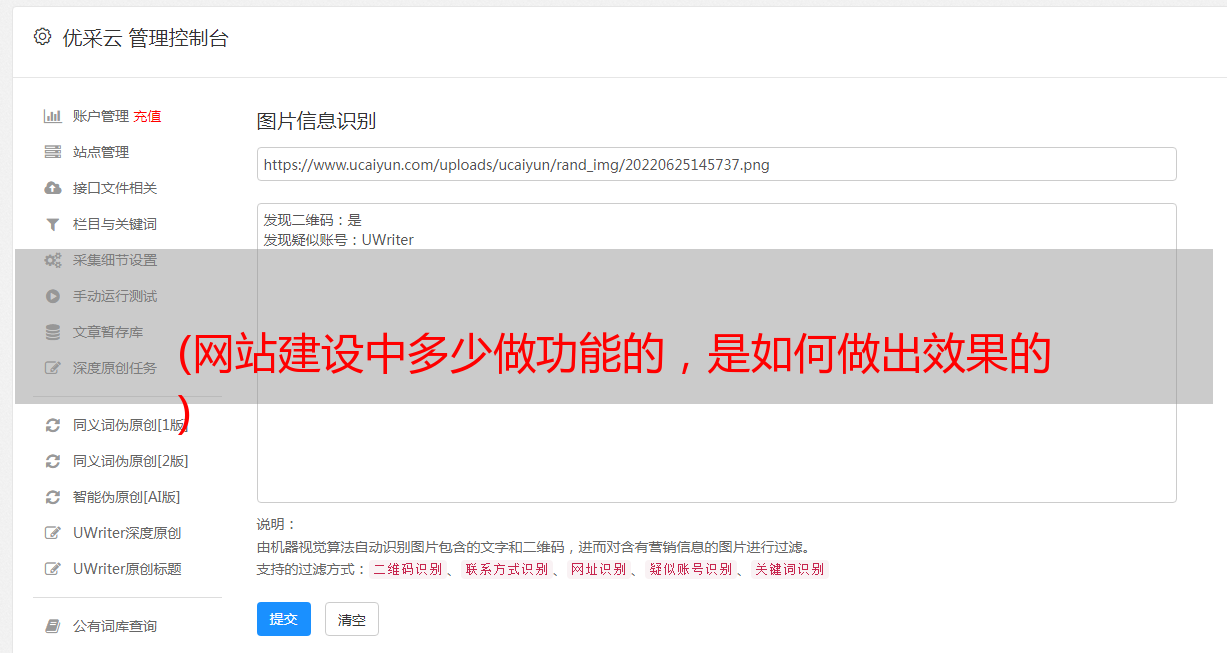The width and height of the screenshot is (1227, 653).
Task: Click the edit icon next to UWriter原创标题
Action: 53,569
